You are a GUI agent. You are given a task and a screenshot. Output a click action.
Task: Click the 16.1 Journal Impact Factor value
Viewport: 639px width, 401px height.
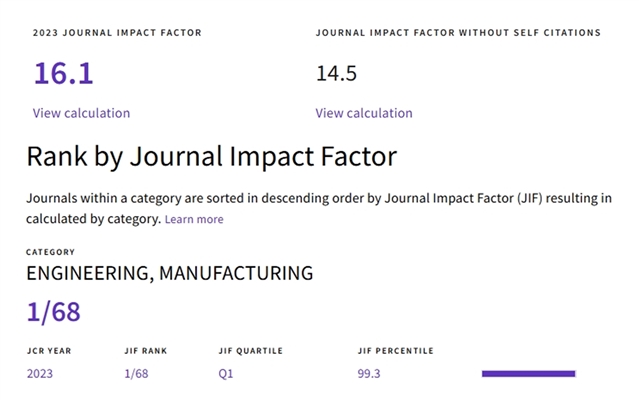point(64,73)
